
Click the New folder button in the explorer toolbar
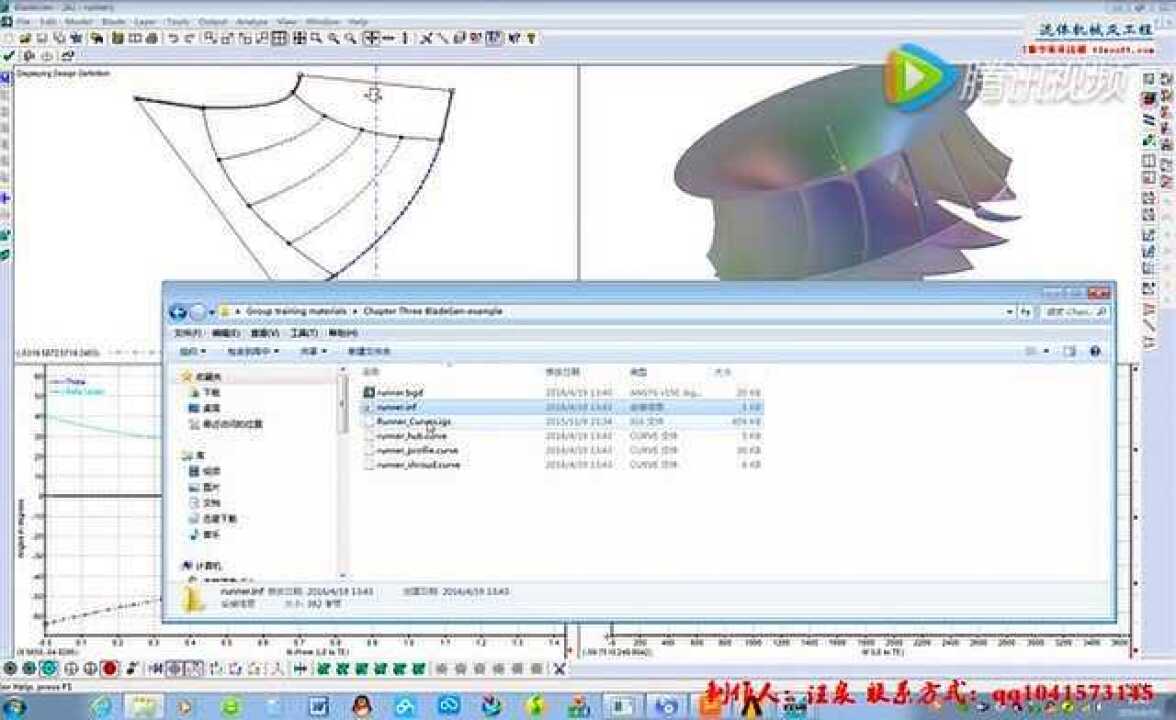pyautogui.click(x=368, y=351)
